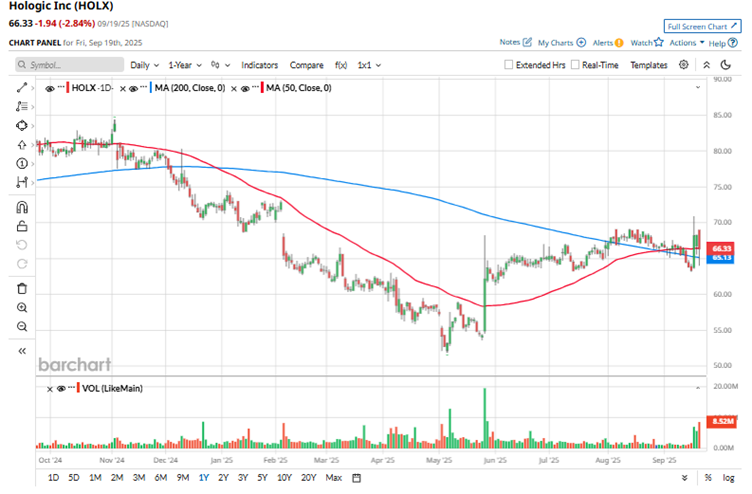
Task: Remove the VOL pane
Action: point(49,389)
